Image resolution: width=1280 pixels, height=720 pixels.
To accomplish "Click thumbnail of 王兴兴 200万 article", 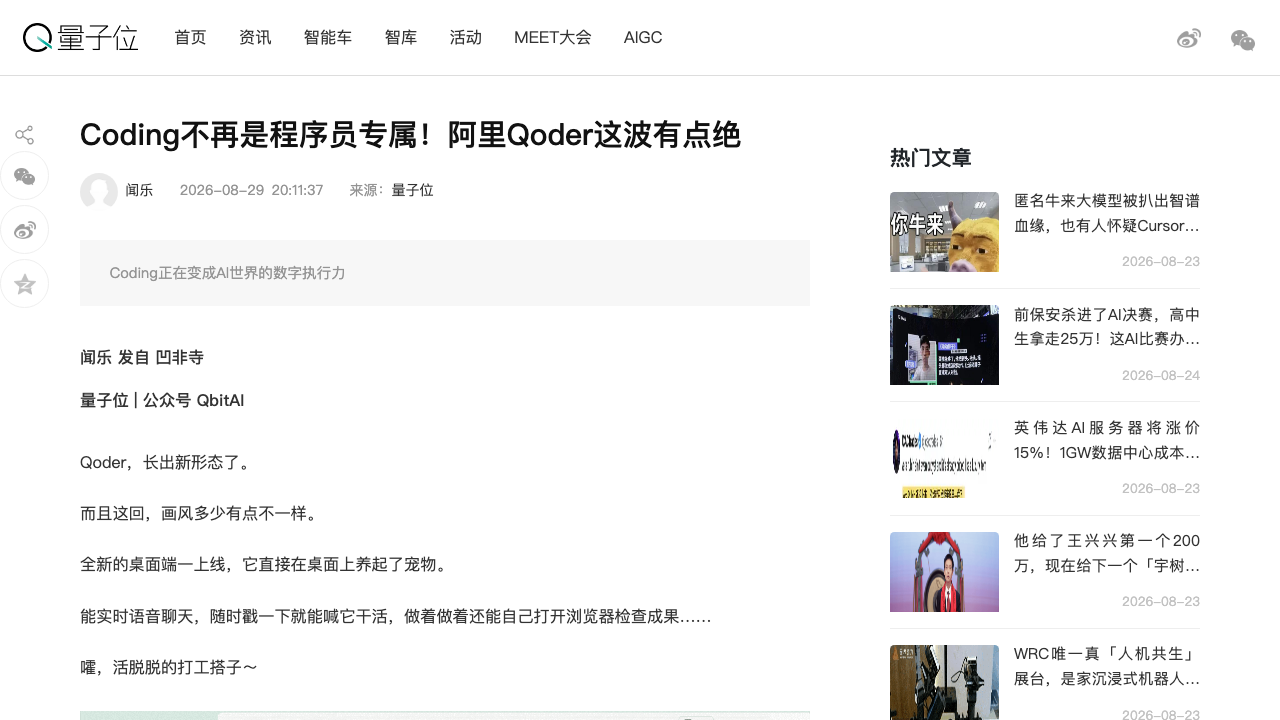I will coord(944,572).
